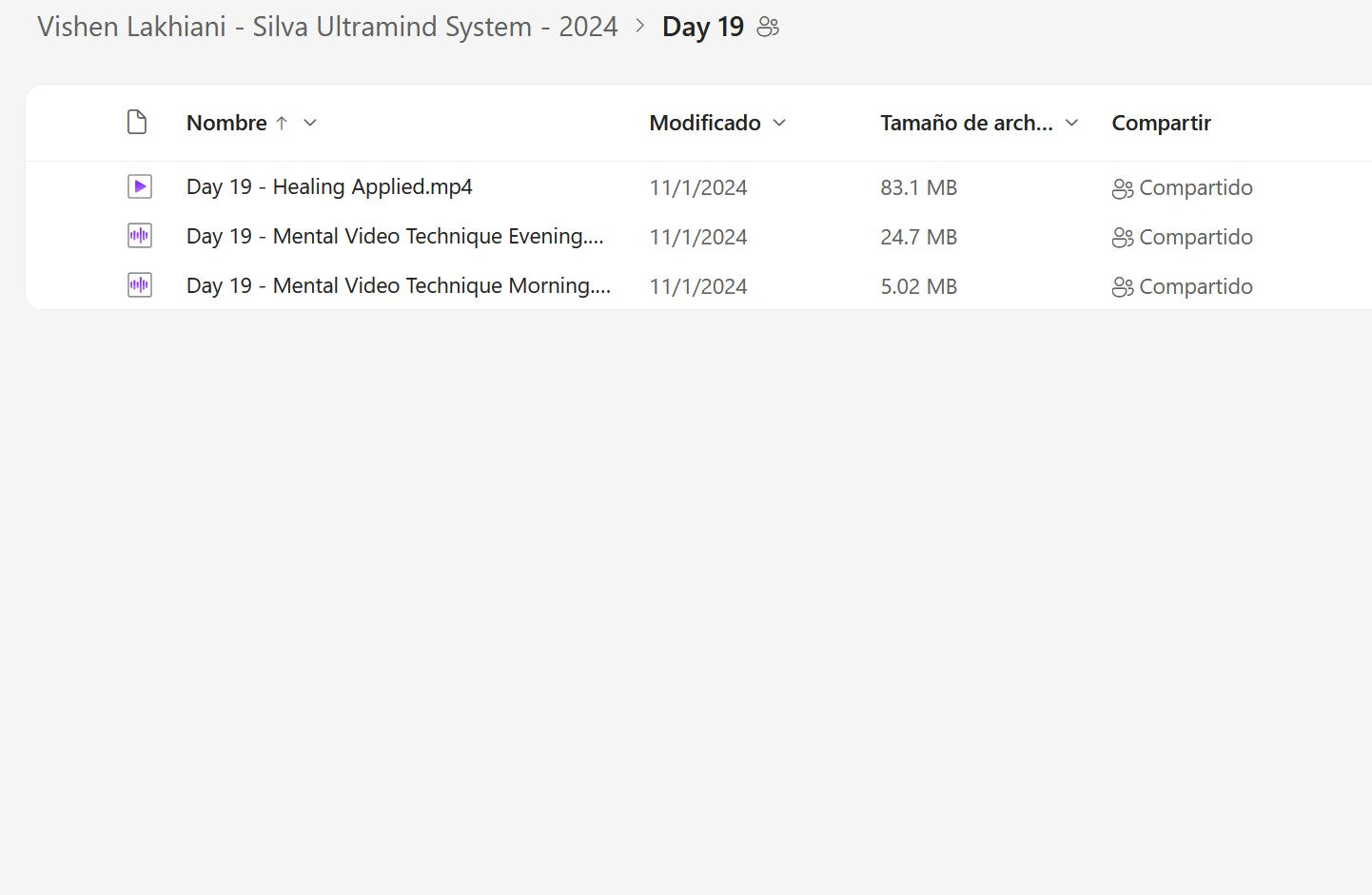The height and width of the screenshot is (895, 1372).
Task: Click the video icon for Healing Applied.mp4
Action: click(x=140, y=187)
